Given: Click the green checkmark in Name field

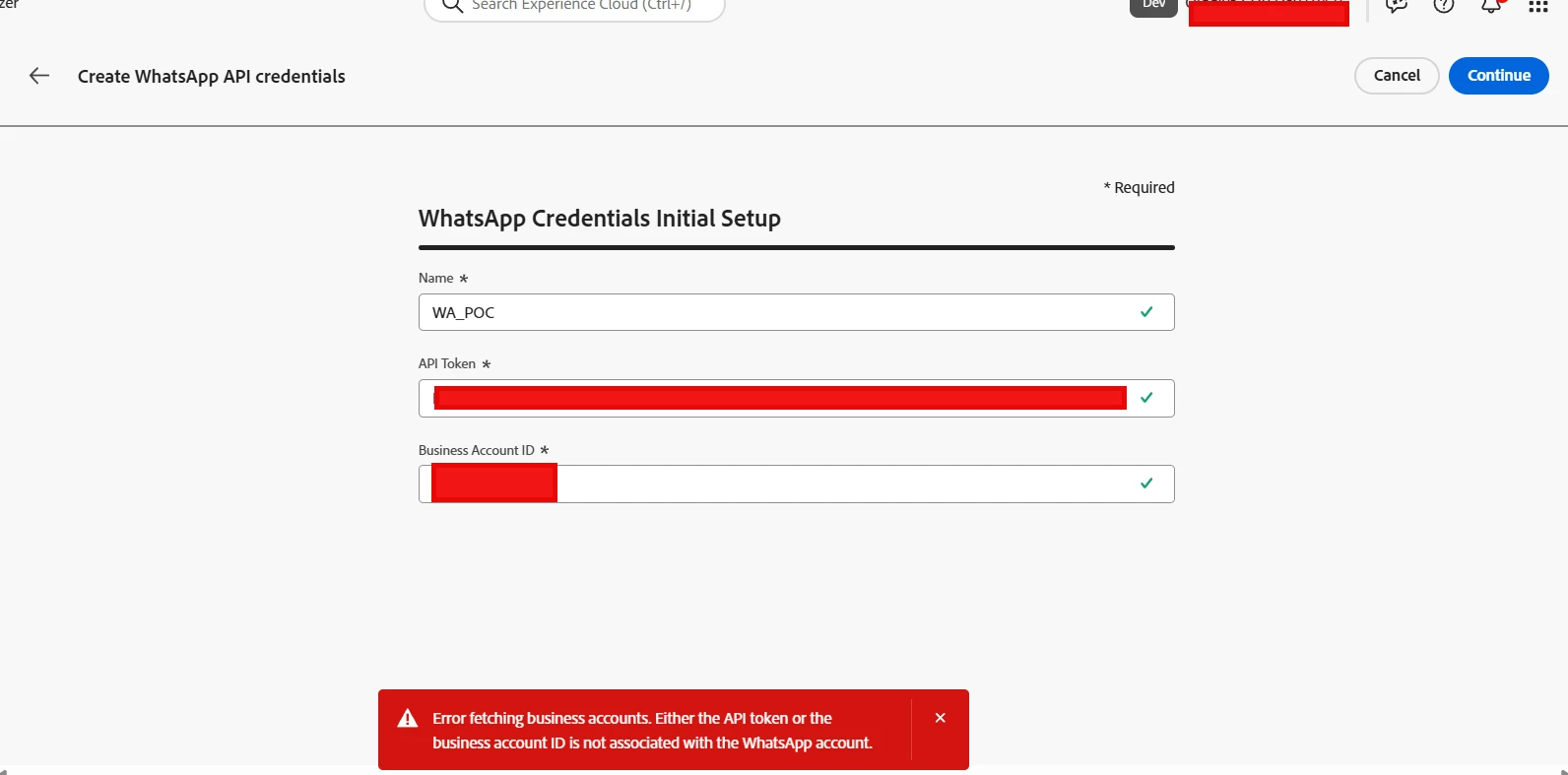Looking at the screenshot, I should click(1146, 312).
